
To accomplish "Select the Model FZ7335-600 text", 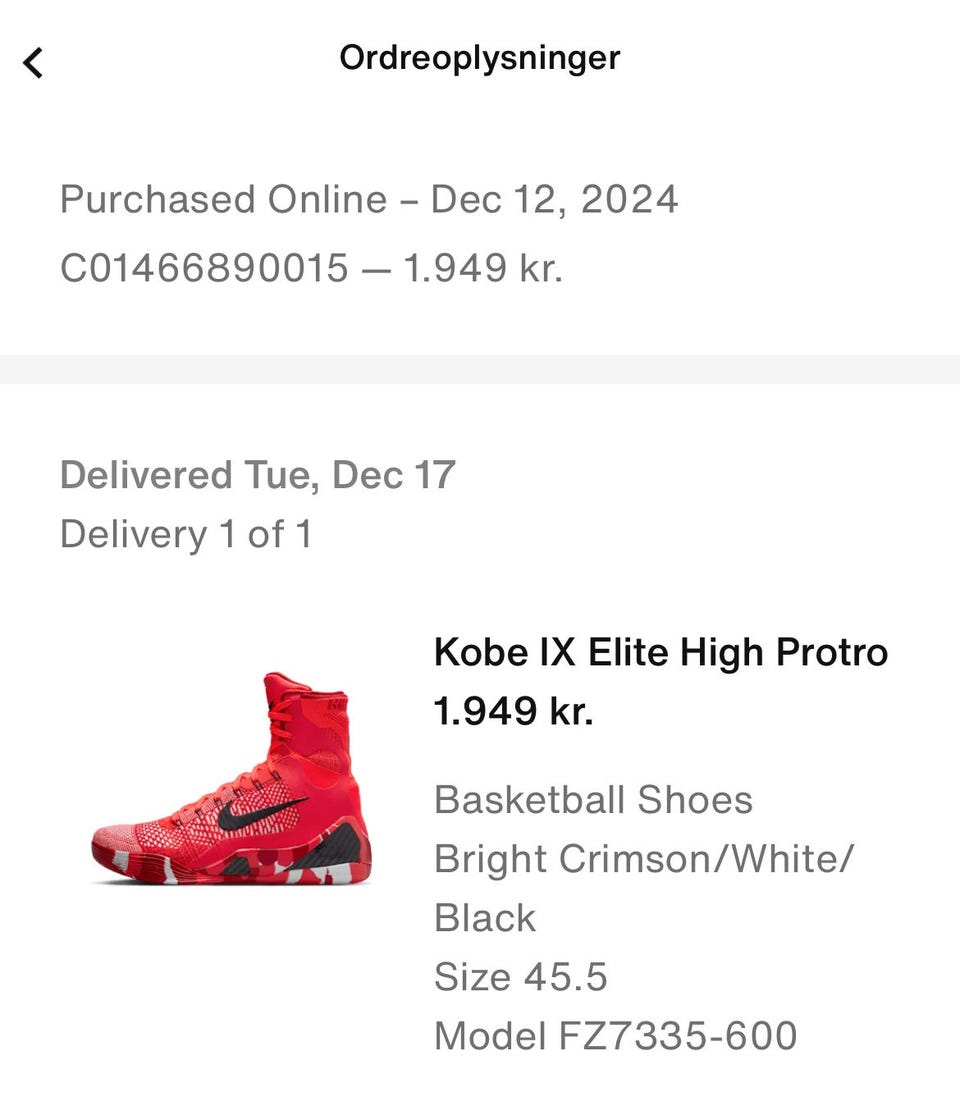I will point(615,1035).
